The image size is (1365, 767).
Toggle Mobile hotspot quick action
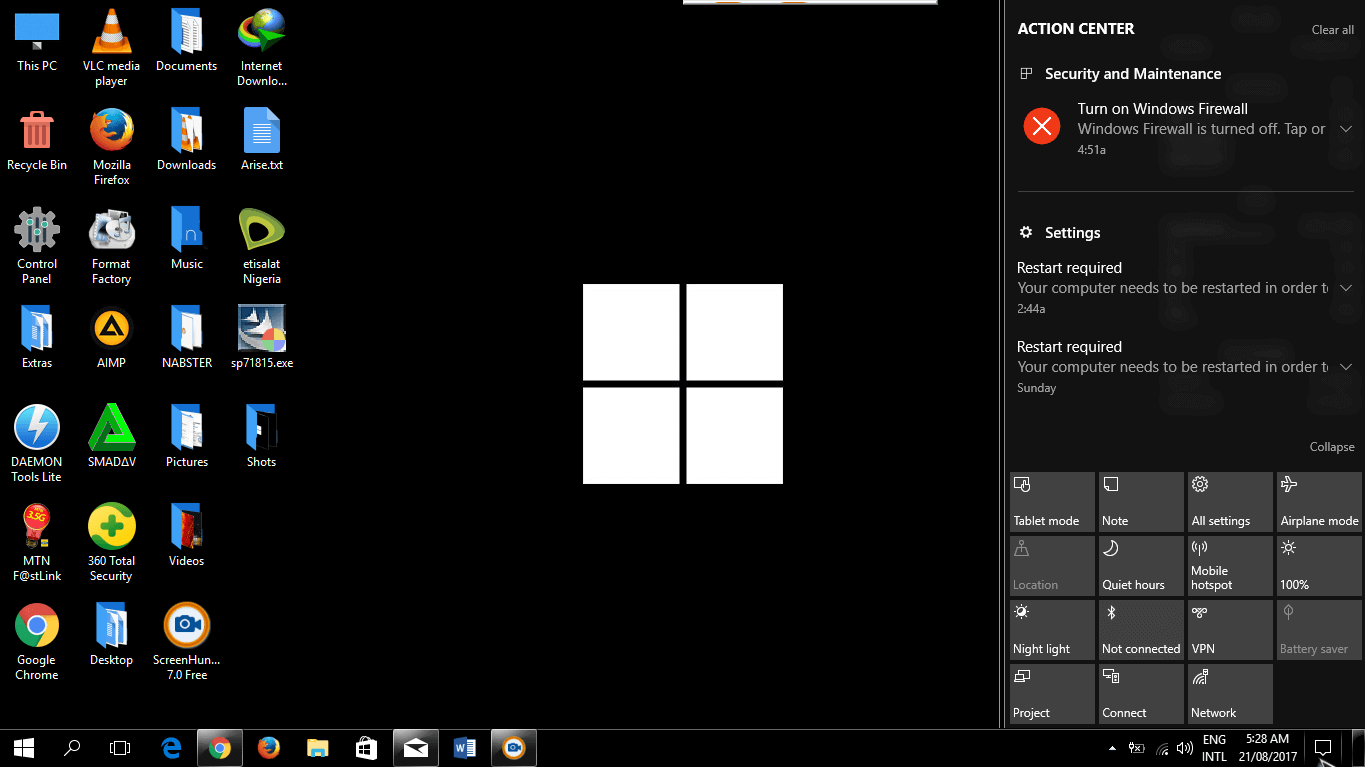coord(1230,566)
